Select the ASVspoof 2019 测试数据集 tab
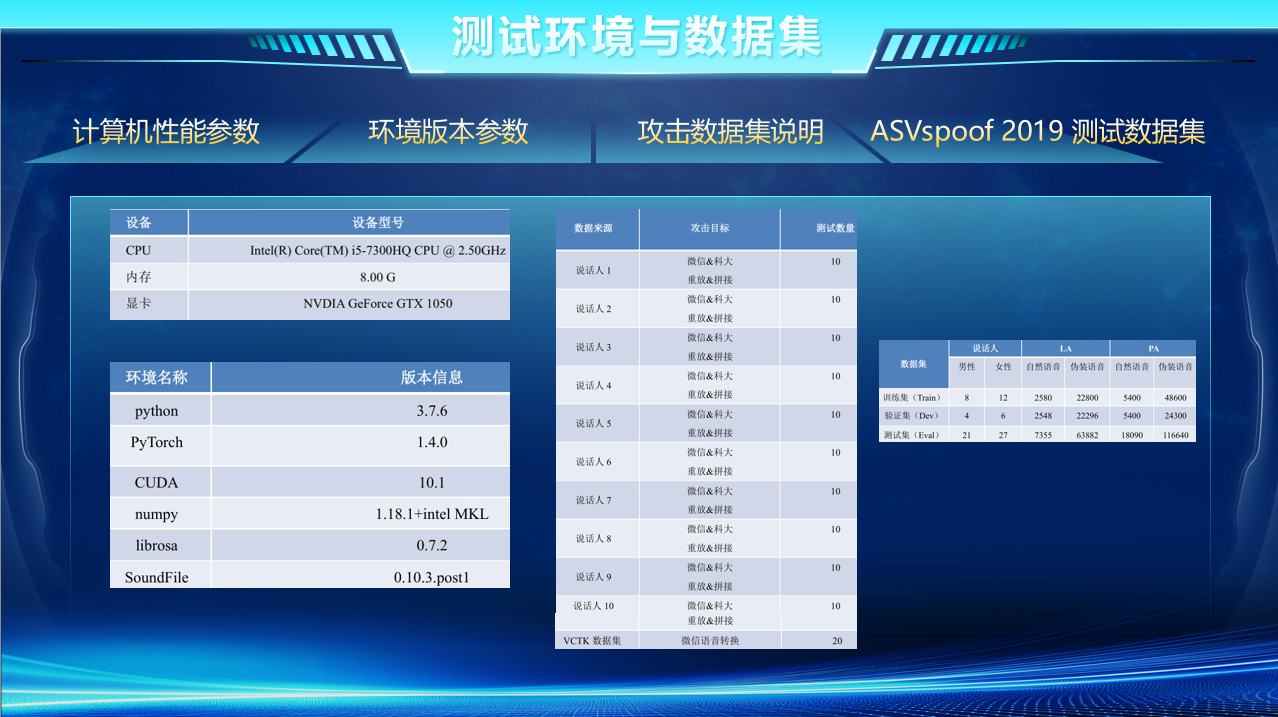Viewport: 1278px width, 717px height. [x=1037, y=131]
